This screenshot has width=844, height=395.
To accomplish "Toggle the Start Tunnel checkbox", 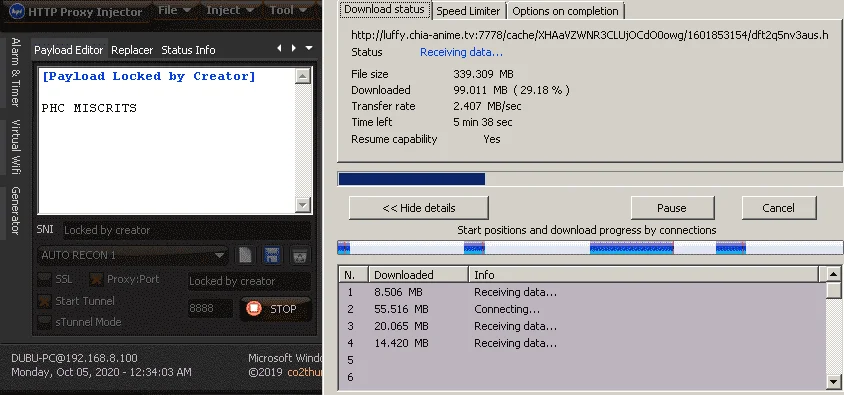I will point(44,301).
